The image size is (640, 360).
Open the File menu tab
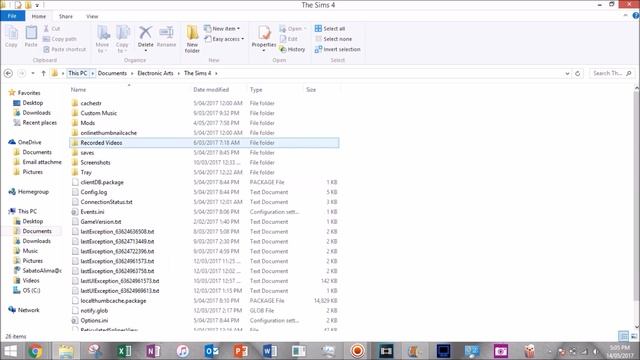tap(12, 16)
